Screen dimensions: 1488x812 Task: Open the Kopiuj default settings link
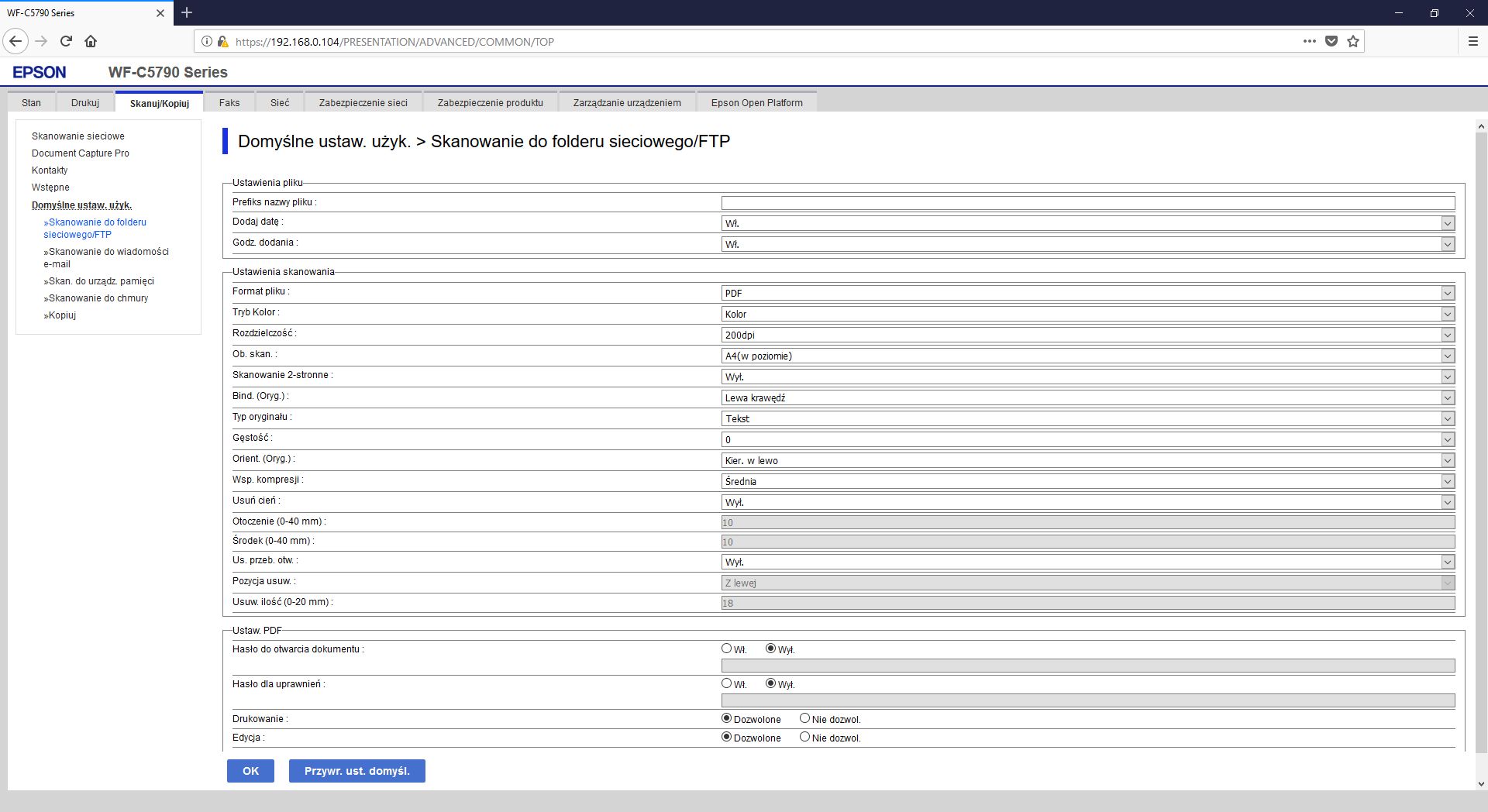60,315
